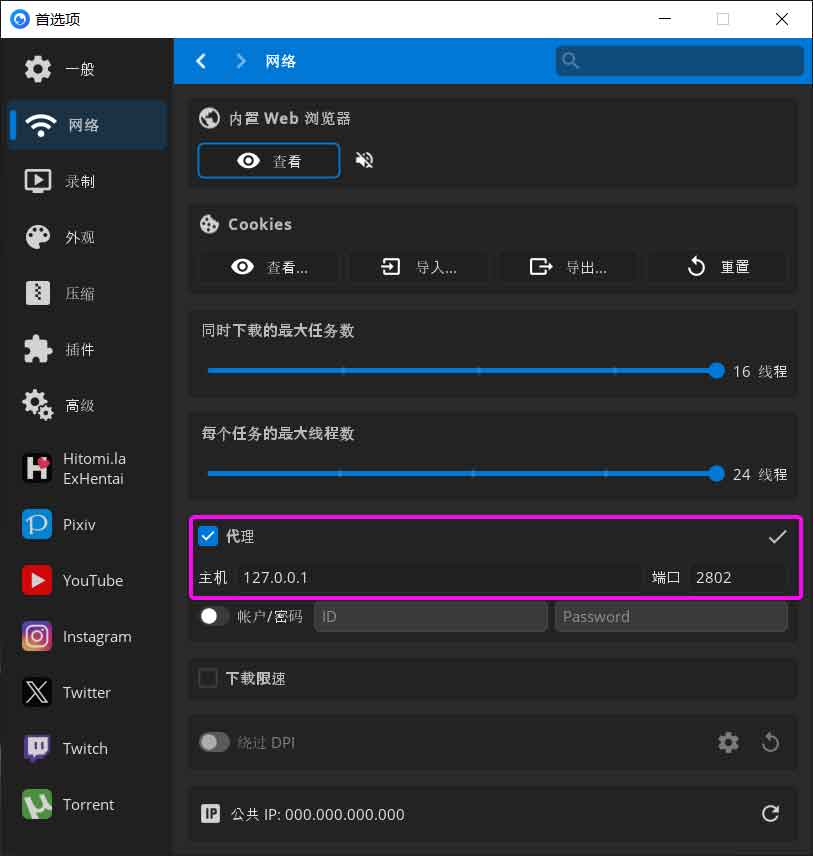Viewport: 813px width, 856px height.
Task: Apply proxy settings with the checkmark icon
Action: [777, 537]
